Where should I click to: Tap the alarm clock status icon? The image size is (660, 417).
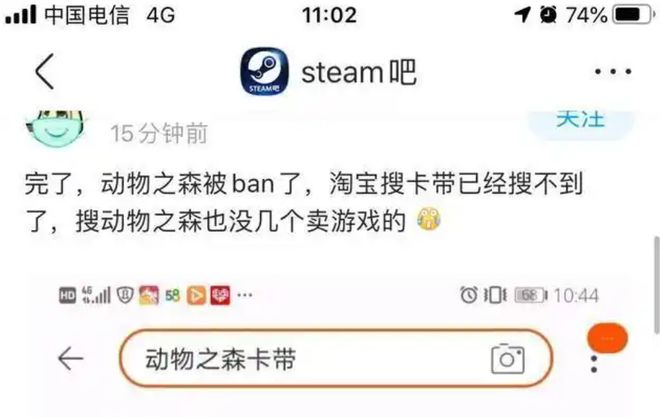tap(548, 15)
